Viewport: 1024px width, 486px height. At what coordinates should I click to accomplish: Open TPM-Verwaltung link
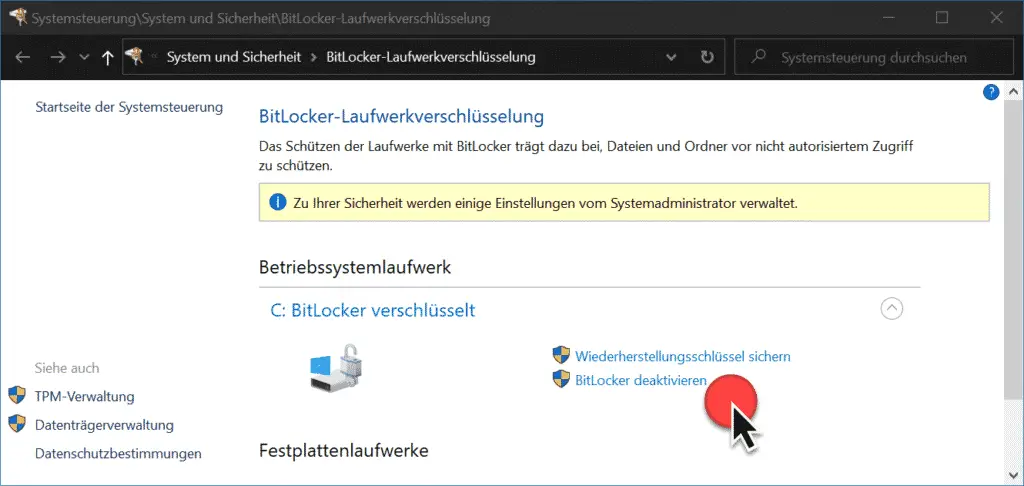[84, 397]
